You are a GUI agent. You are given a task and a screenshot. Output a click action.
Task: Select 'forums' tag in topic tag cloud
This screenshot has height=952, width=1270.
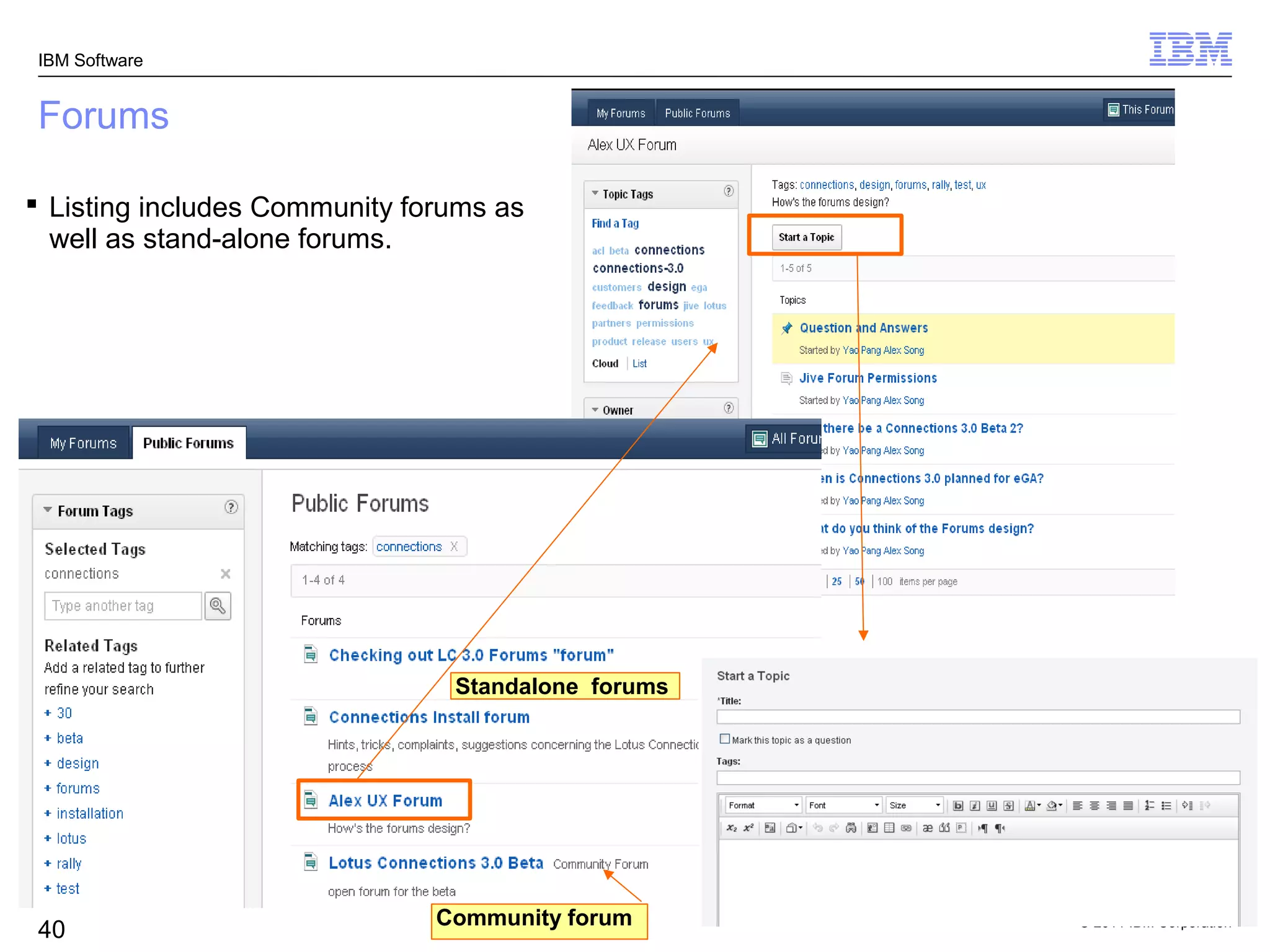[x=659, y=305]
